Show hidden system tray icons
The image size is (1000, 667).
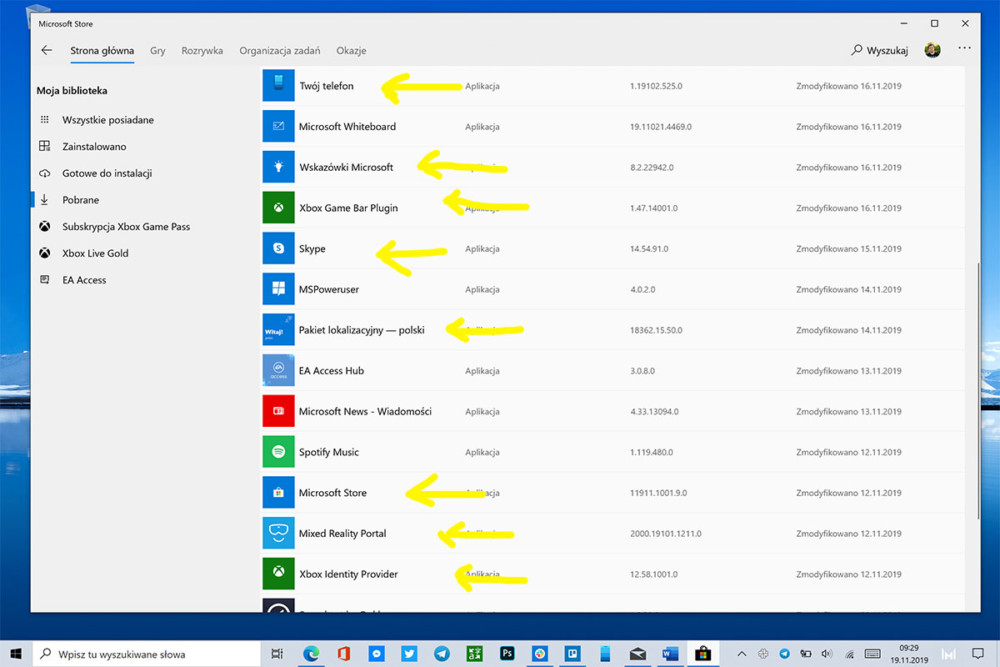(742, 654)
